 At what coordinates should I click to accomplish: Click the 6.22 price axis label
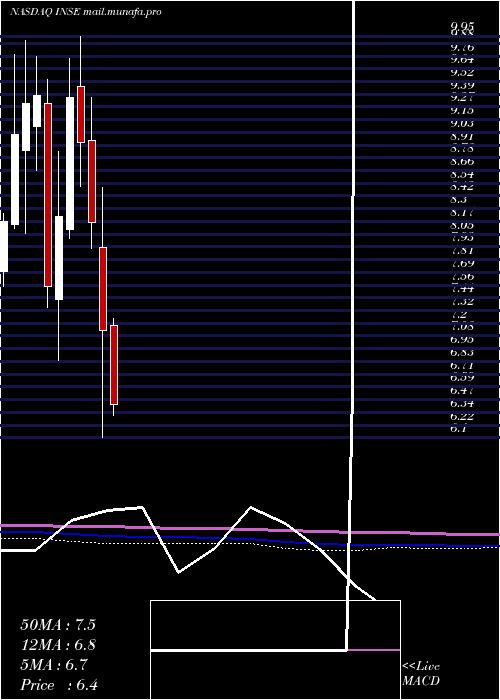(x=462, y=417)
